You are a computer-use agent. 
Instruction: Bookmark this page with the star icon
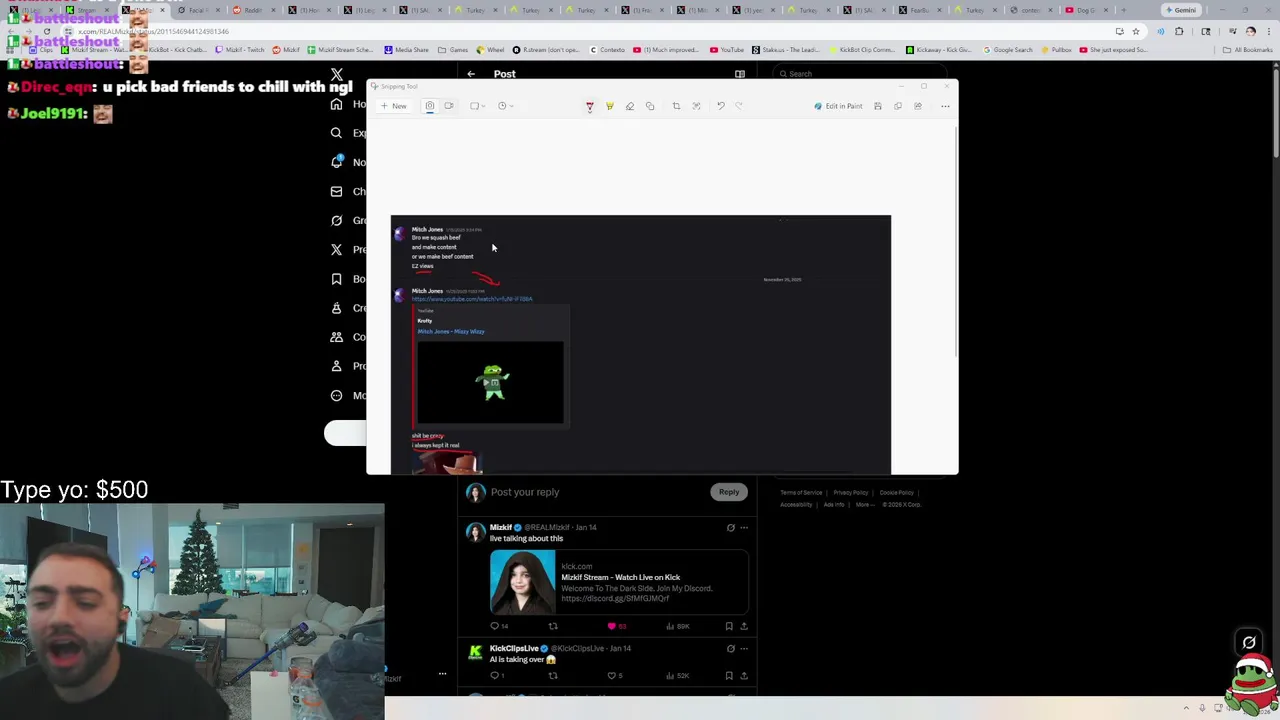(x=1135, y=31)
